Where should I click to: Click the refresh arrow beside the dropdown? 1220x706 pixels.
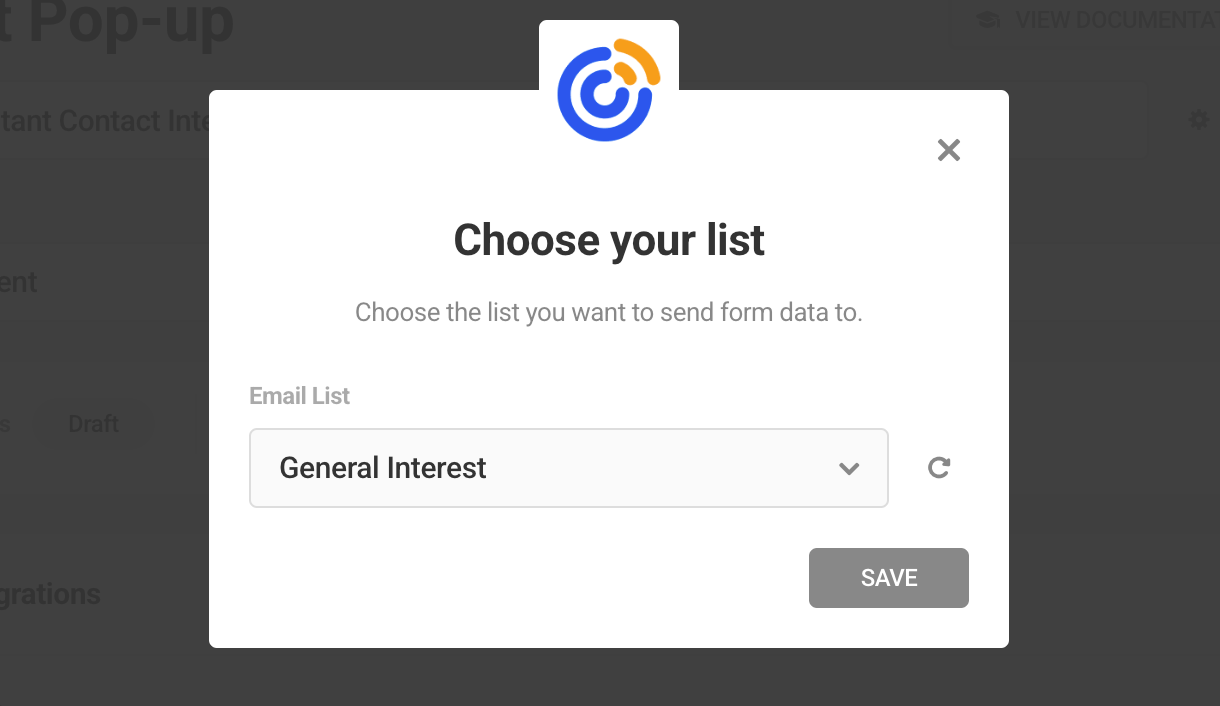pyautogui.click(x=938, y=467)
